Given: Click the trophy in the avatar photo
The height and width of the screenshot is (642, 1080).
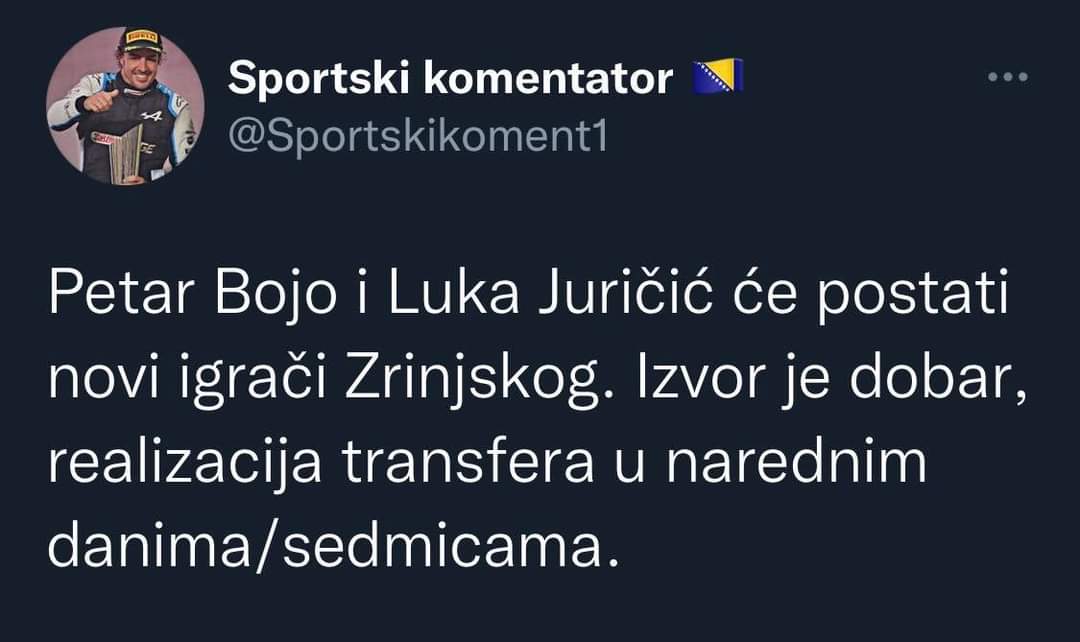Looking at the screenshot, I should pyautogui.click(x=127, y=154).
